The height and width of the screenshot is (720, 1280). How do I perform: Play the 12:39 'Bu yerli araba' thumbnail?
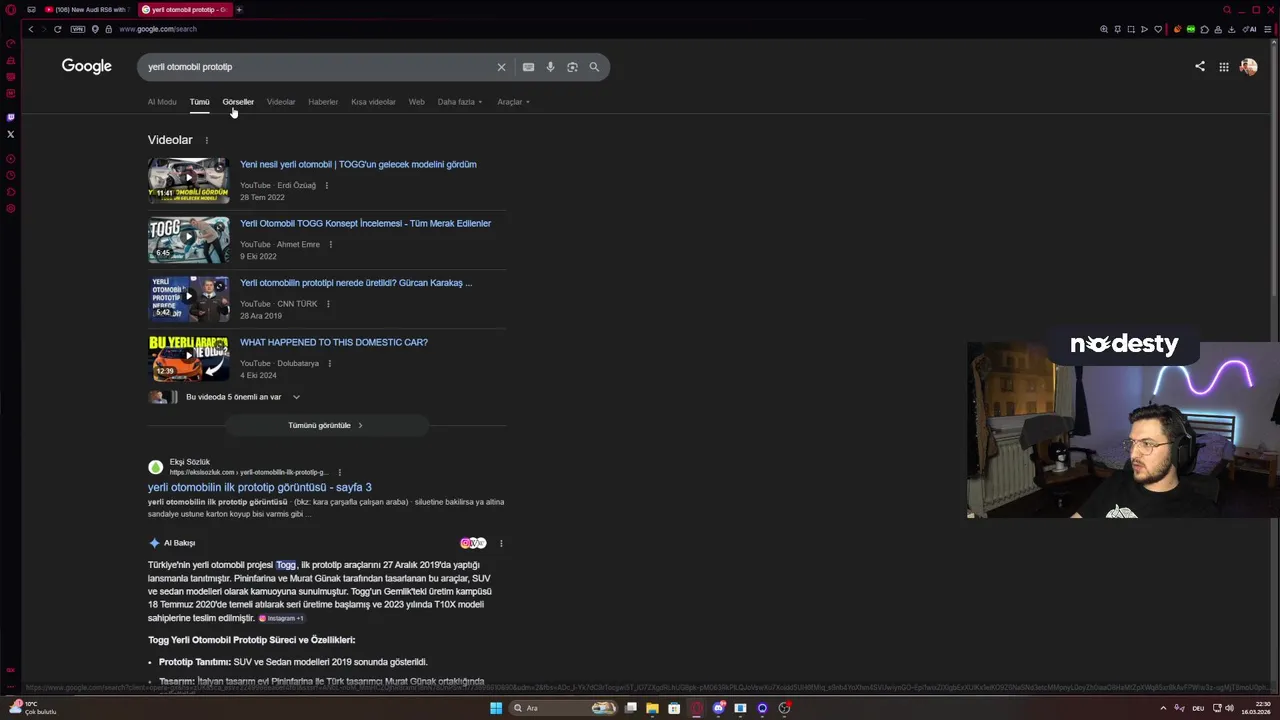tap(188, 357)
